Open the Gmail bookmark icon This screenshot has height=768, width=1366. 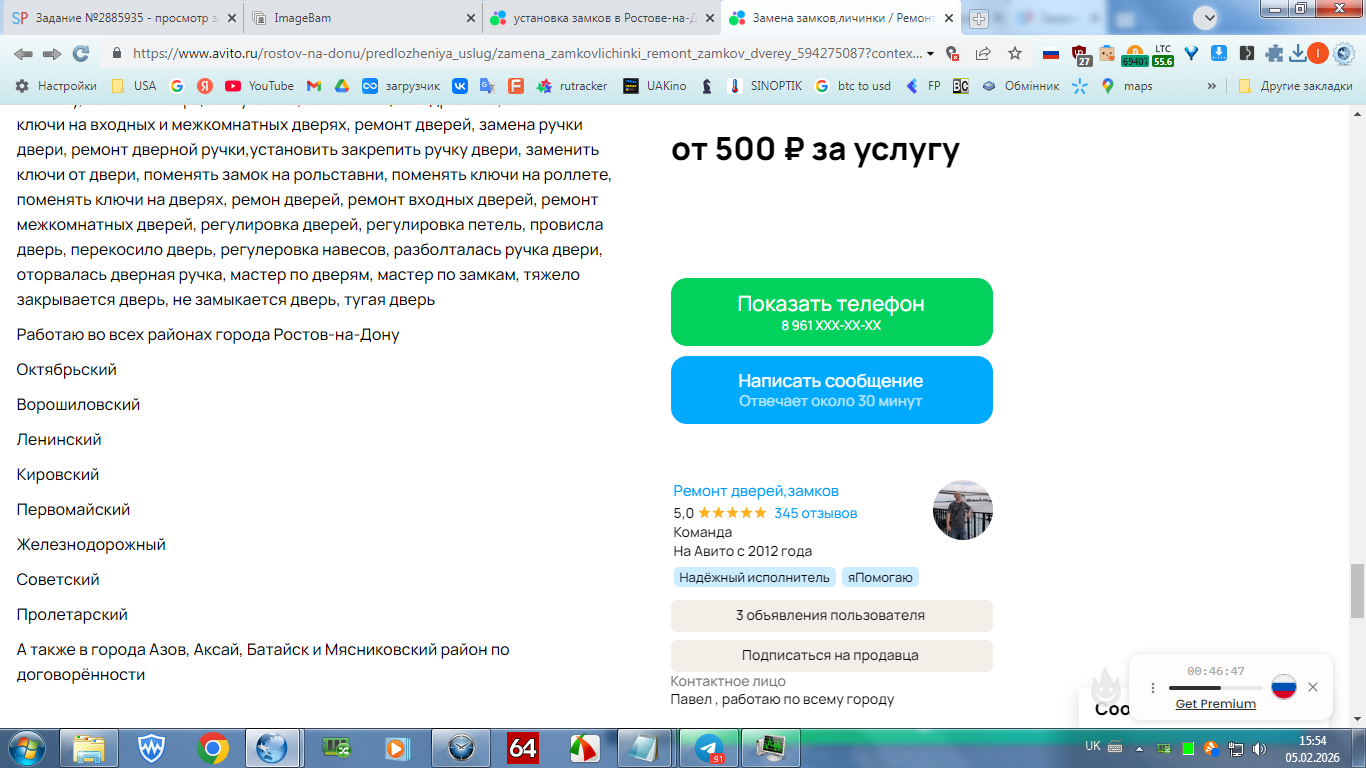tap(314, 86)
